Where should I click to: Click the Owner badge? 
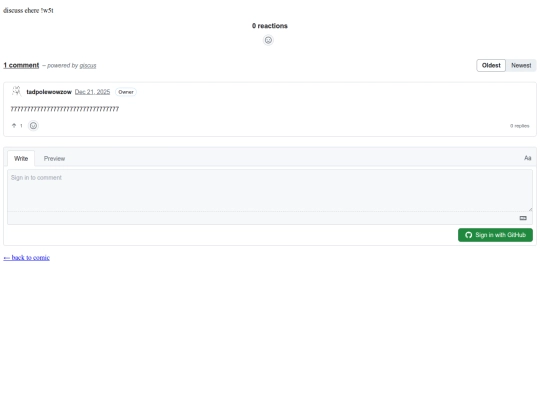(x=126, y=92)
